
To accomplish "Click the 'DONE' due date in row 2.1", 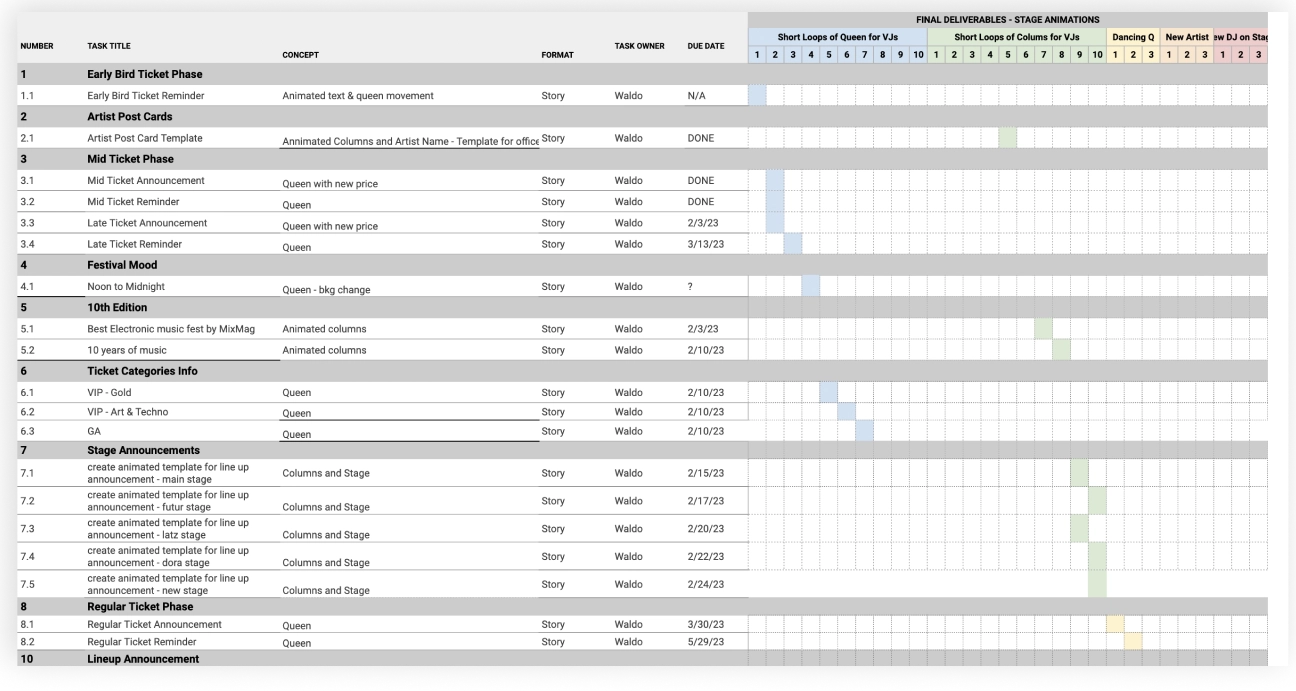I will click(701, 138).
